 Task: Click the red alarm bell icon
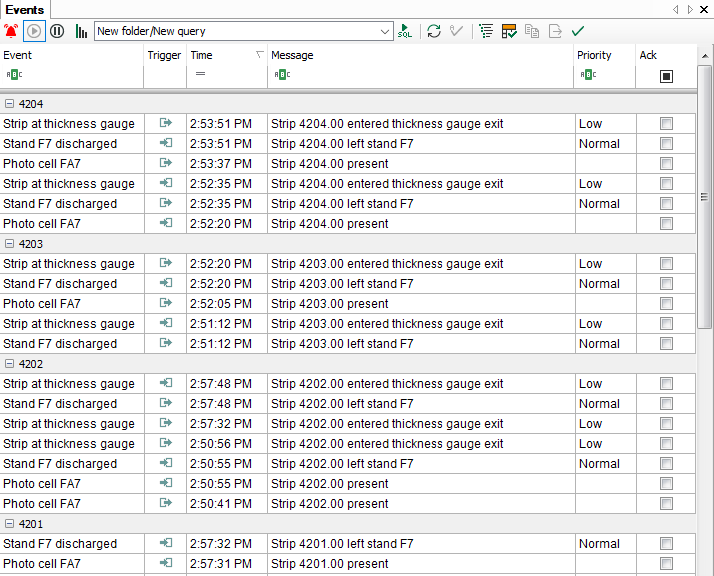tap(11, 31)
